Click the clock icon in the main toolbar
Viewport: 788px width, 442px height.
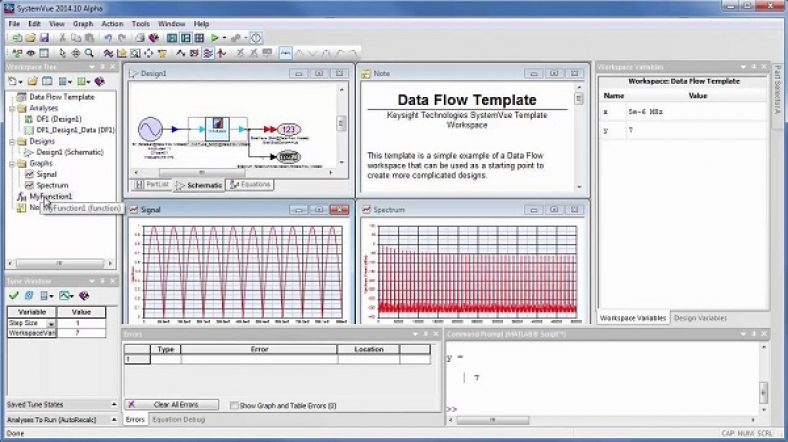pyautogui.click(x=256, y=38)
